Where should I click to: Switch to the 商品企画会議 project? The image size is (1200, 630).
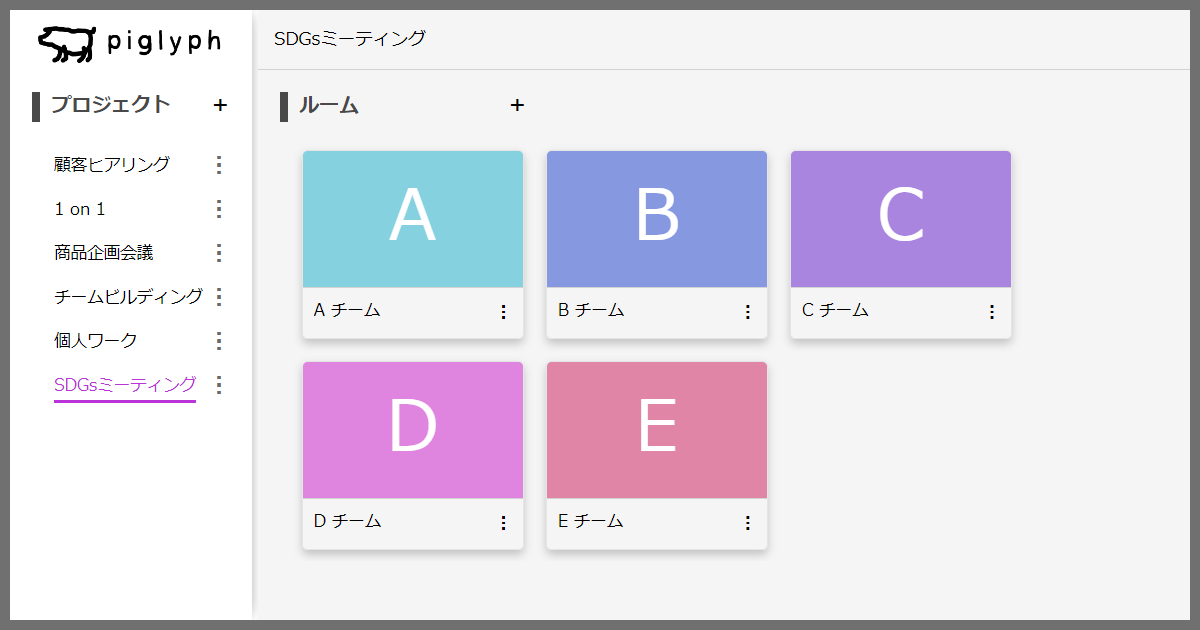pyautogui.click(x=104, y=253)
